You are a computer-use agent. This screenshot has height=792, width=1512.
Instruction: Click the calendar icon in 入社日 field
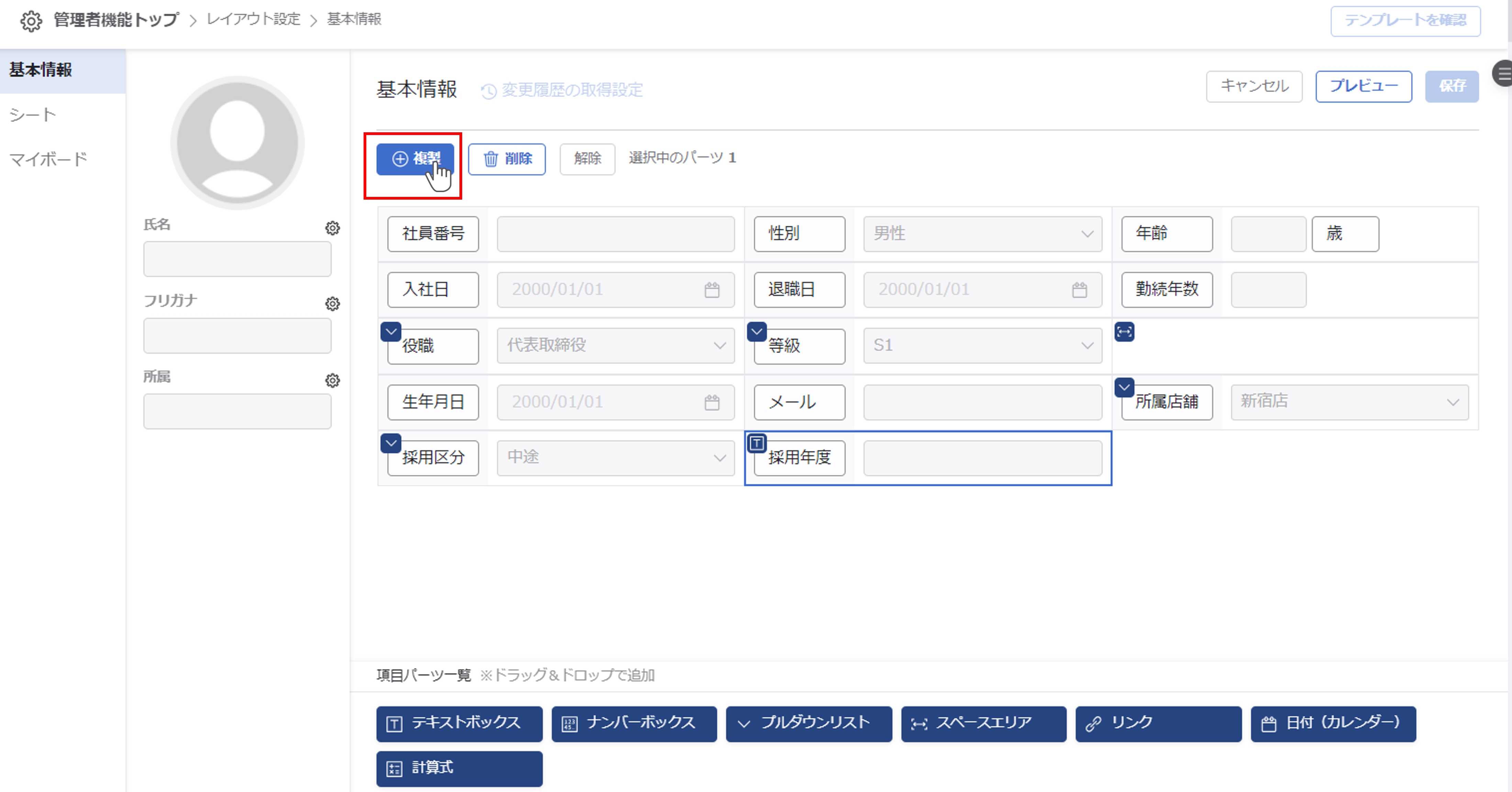coord(711,290)
